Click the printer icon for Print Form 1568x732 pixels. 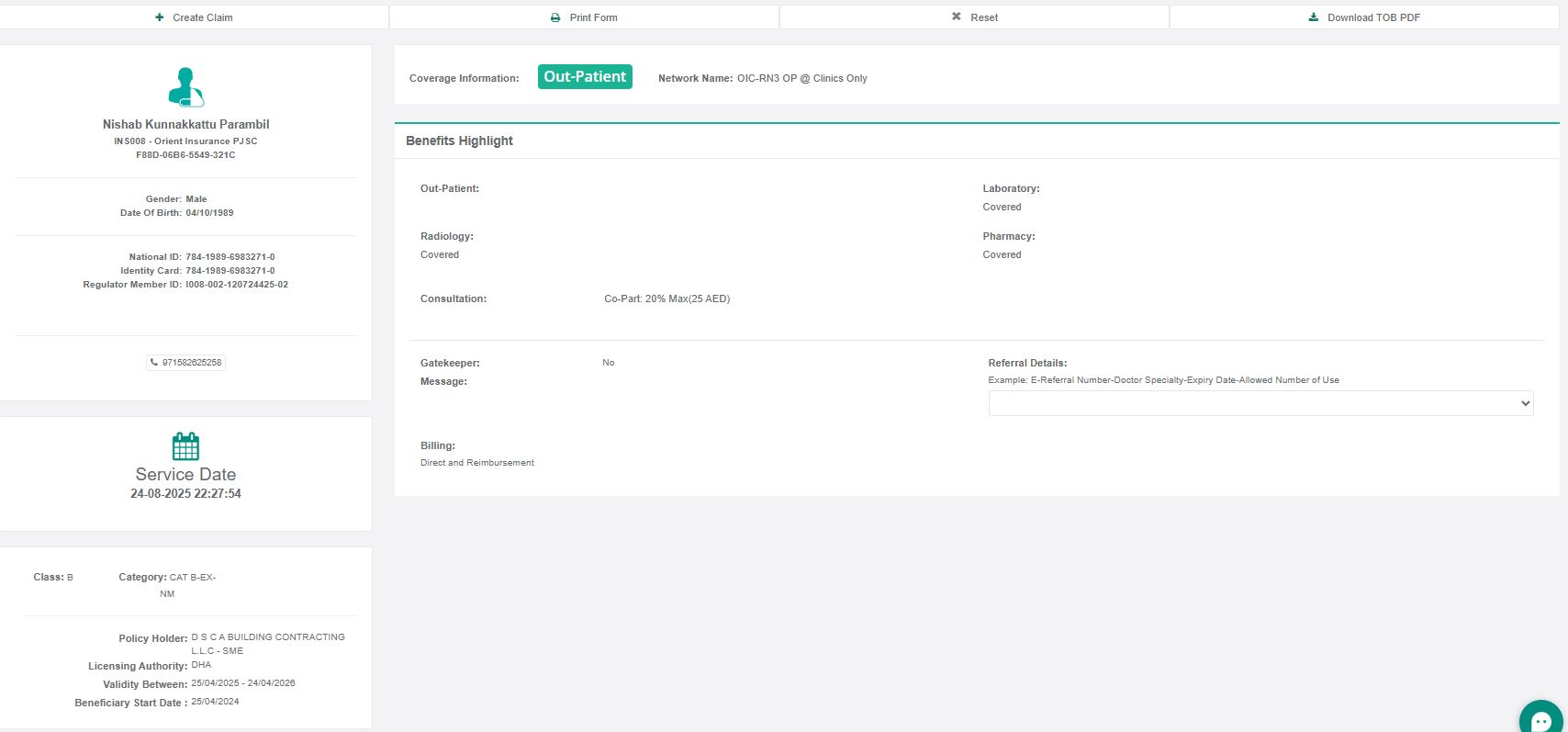coord(555,17)
